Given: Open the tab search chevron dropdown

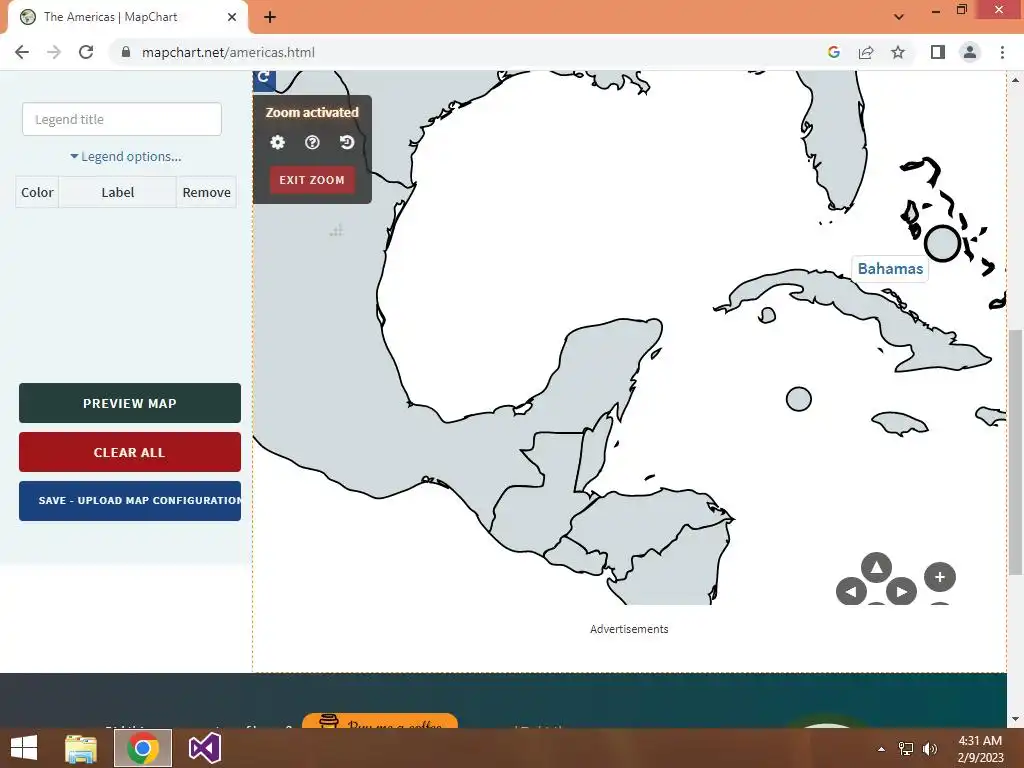Looking at the screenshot, I should pyautogui.click(x=899, y=17).
